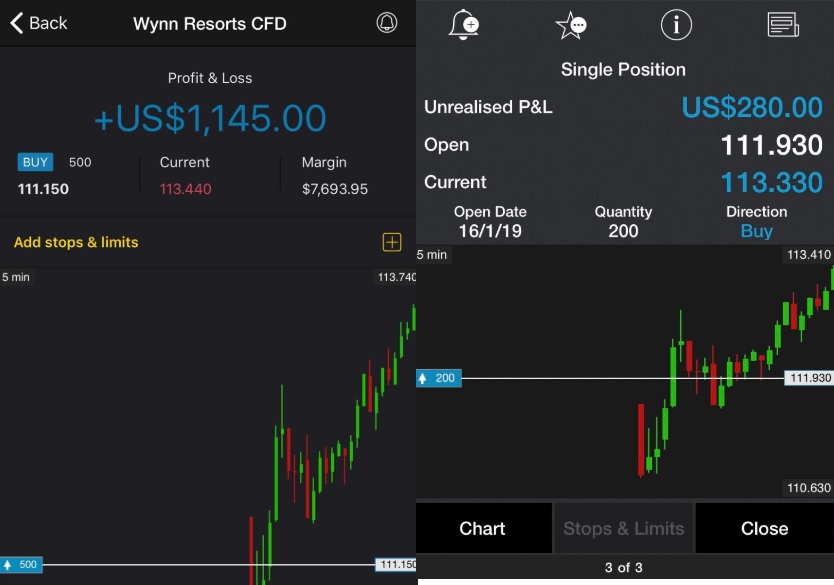Tap the 5 min interval label on right chart
834x585 pixels.
[x=432, y=255]
